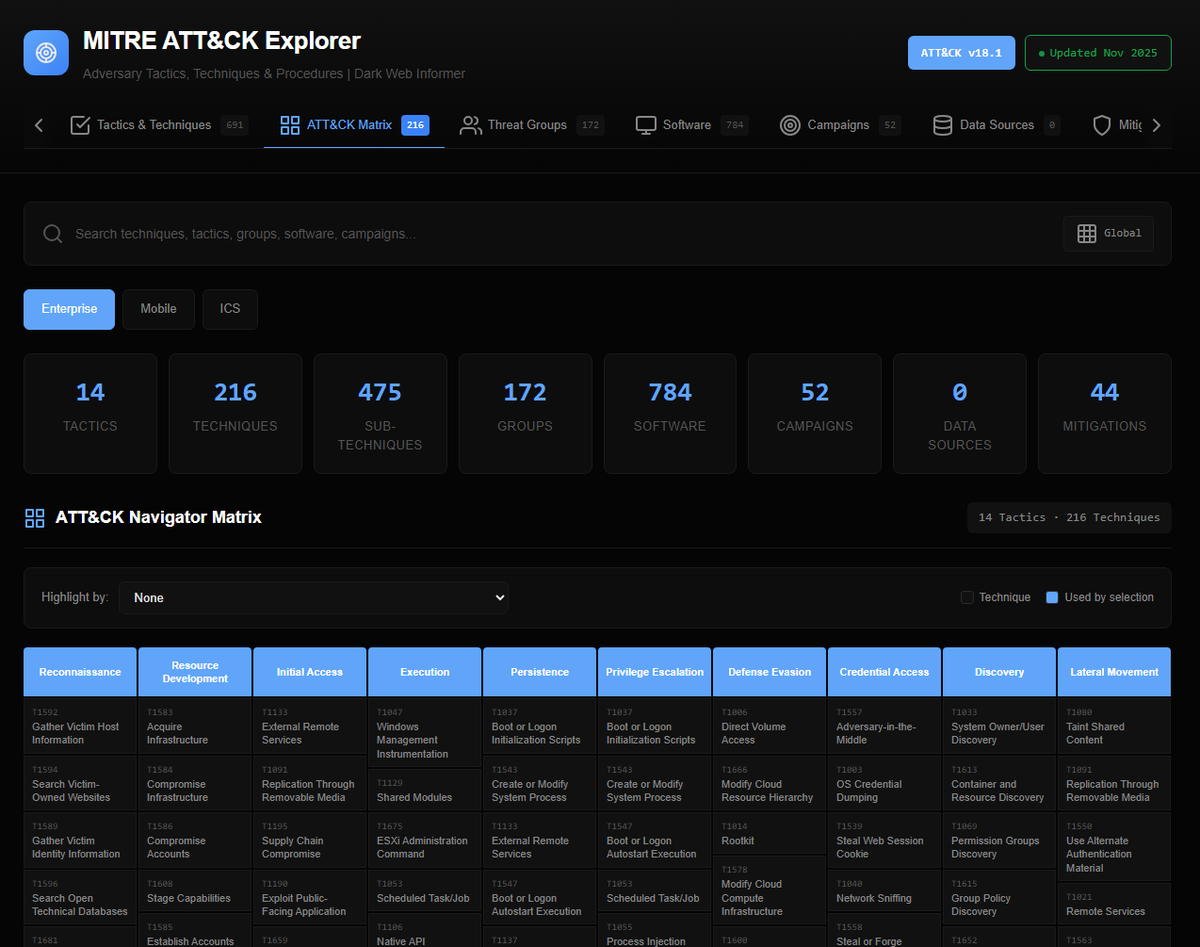Open T1195 Supply Chain Compromise technique
The height and width of the screenshot is (947, 1200).
pyautogui.click(x=310, y=840)
